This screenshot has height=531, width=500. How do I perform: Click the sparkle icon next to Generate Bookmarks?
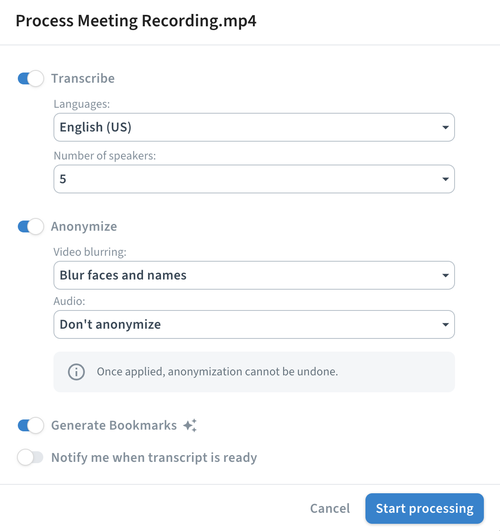tap(190, 425)
